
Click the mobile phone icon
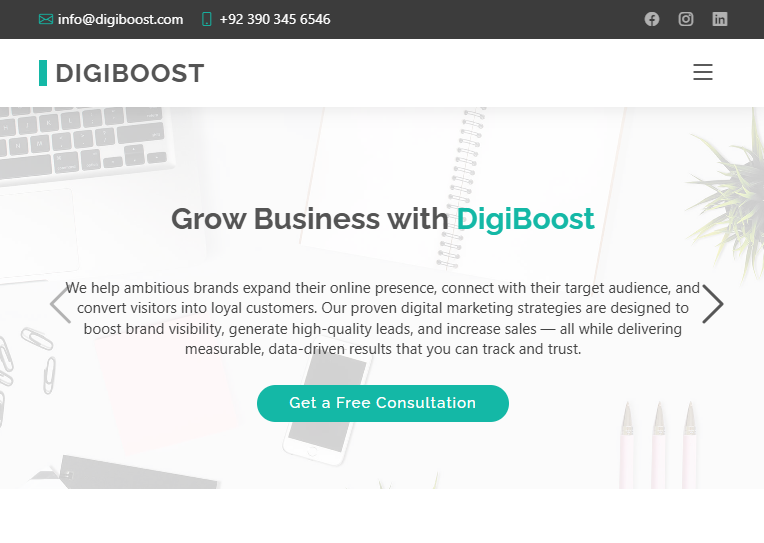pyautogui.click(x=207, y=19)
